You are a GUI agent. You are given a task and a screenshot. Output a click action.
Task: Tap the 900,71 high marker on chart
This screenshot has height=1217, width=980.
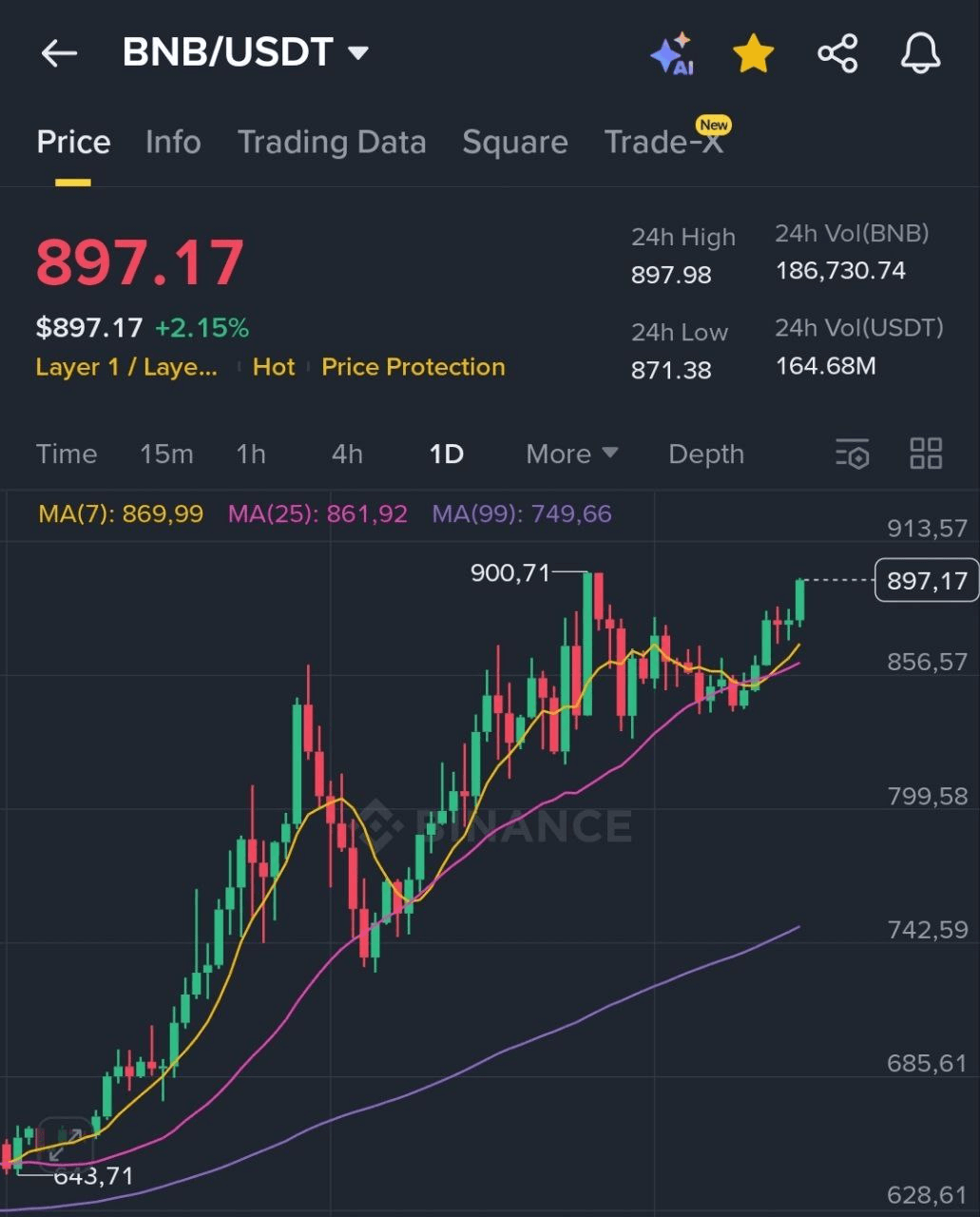[510, 573]
